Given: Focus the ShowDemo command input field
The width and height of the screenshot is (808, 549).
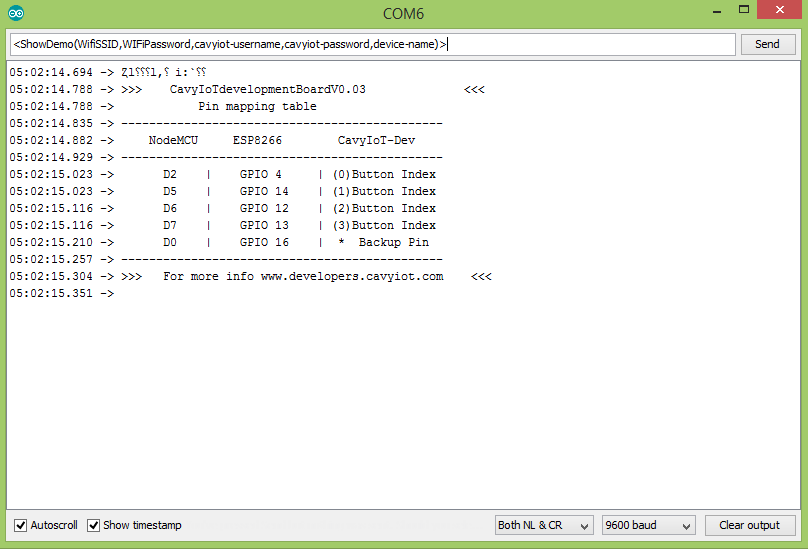Looking at the screenshot, I should 372,44.
